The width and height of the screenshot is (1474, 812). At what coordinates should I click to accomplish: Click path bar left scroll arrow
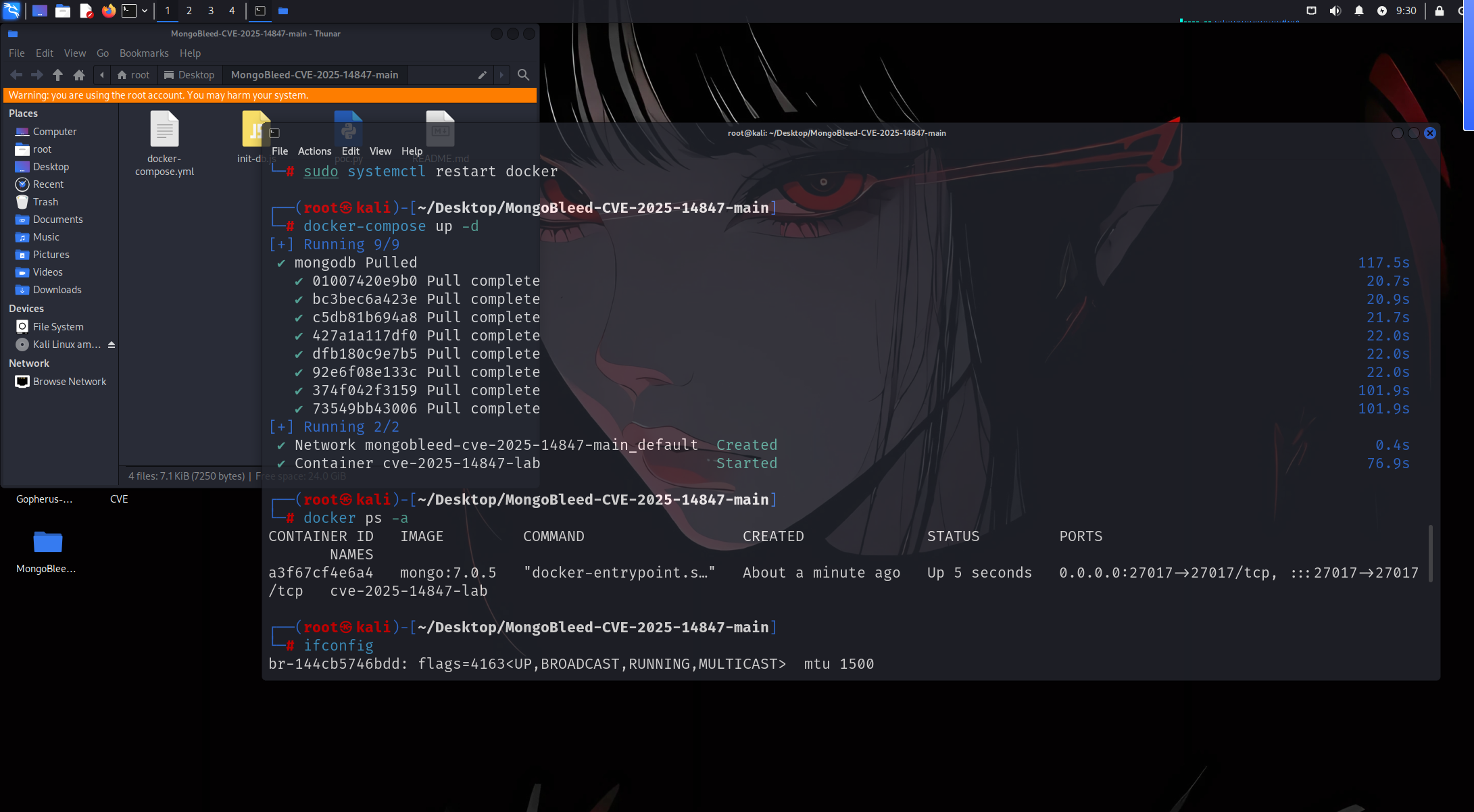pos(102,75)
